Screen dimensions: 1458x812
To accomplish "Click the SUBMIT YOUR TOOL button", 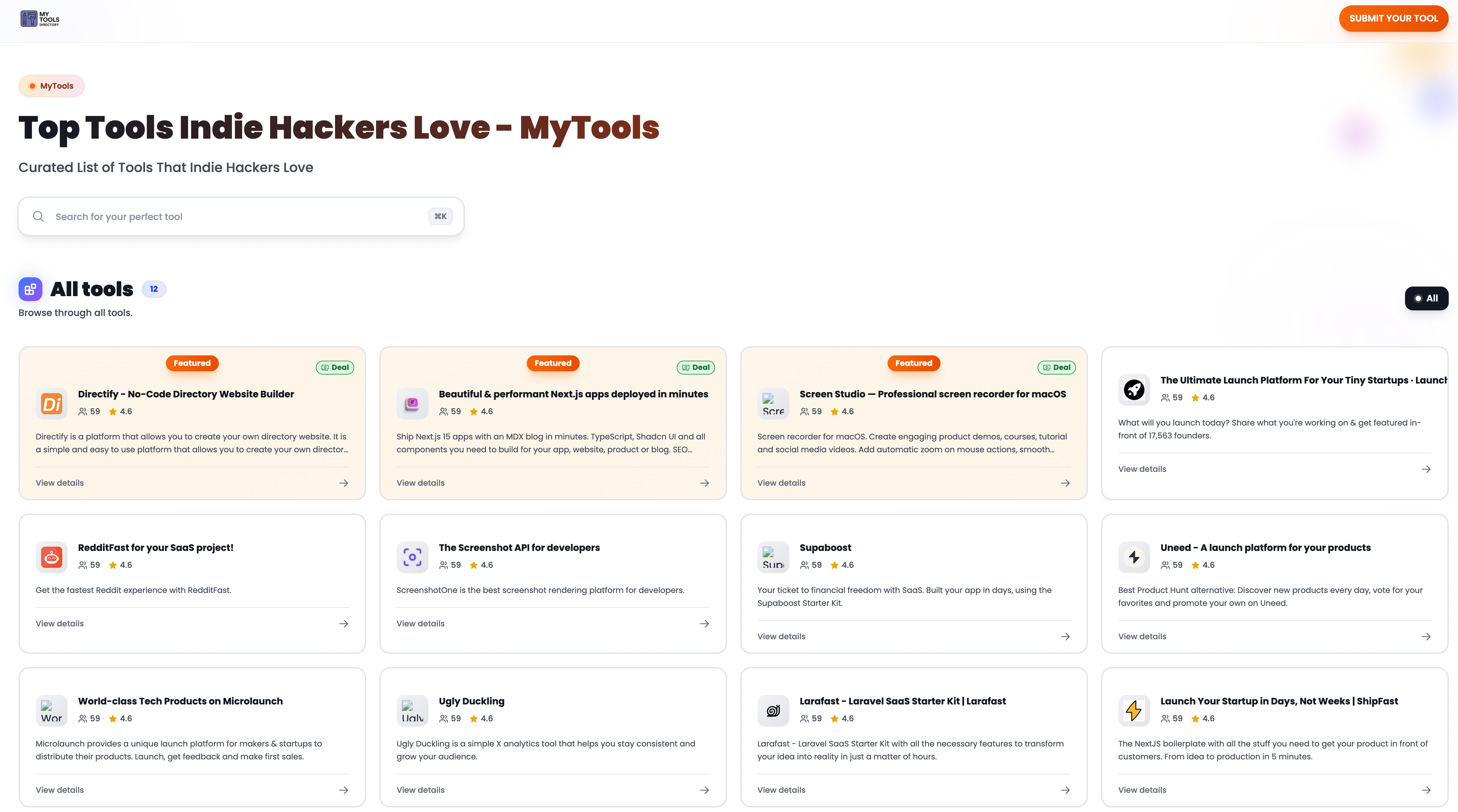I will [x=1393, y=18].
